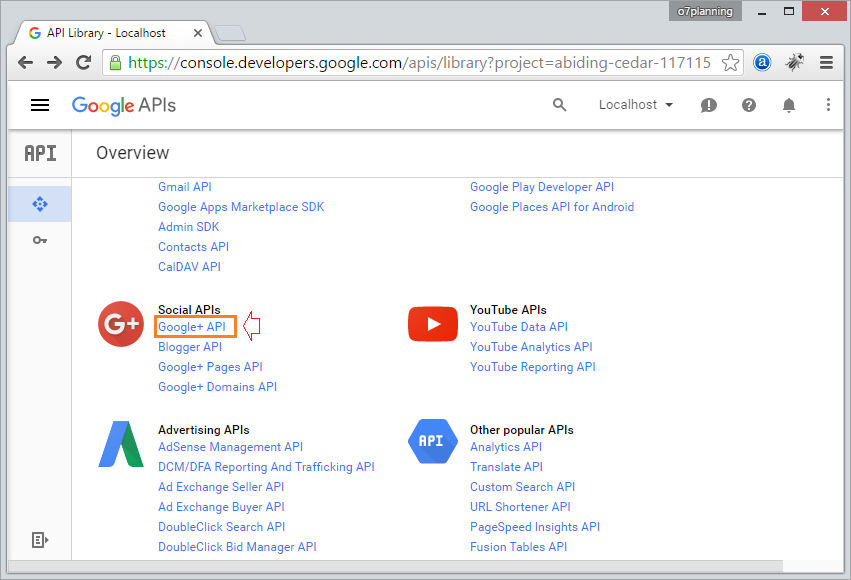Open the Translate API link
Viewport: 851px width, 580px height.
pos(506,467)
